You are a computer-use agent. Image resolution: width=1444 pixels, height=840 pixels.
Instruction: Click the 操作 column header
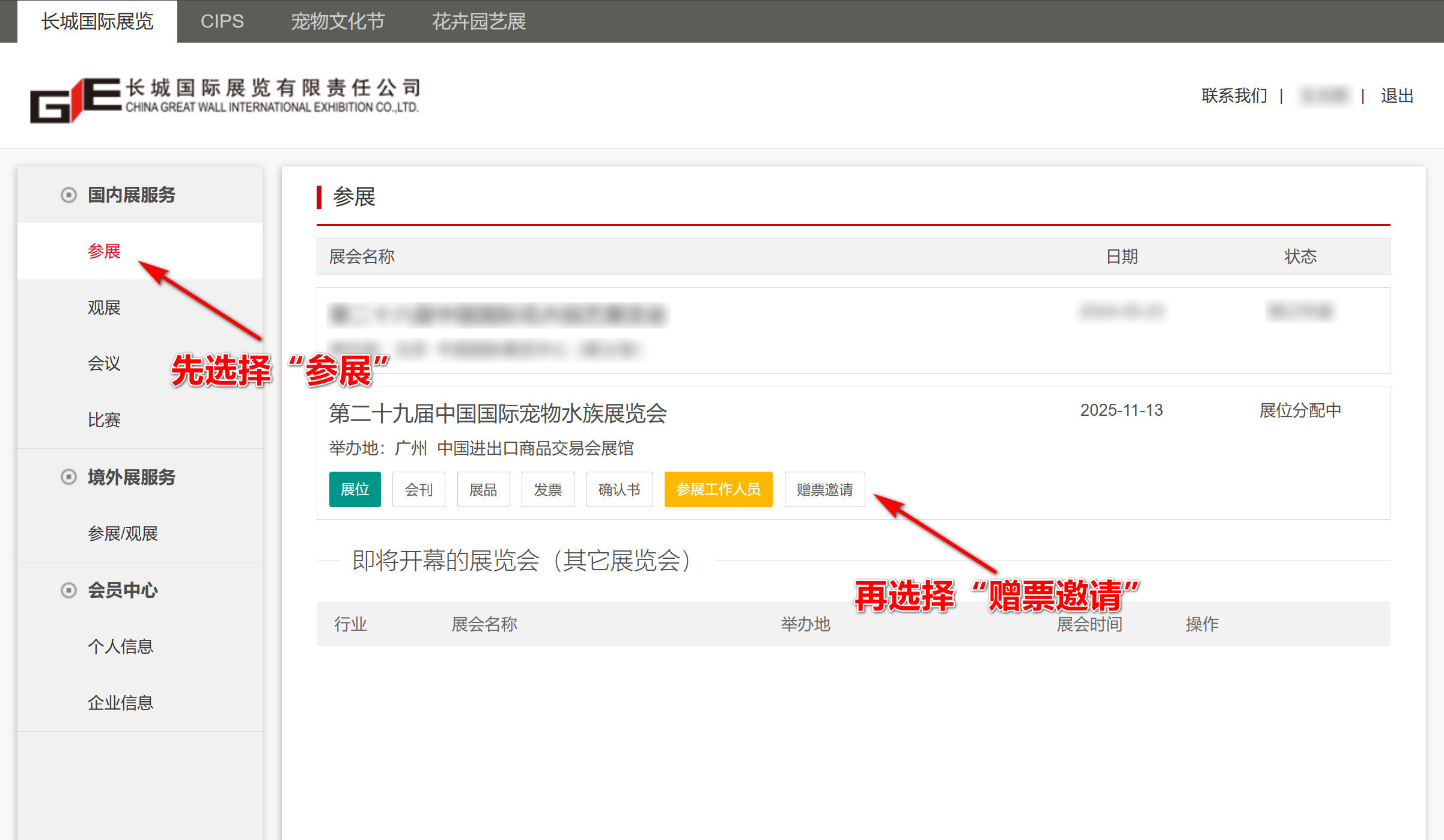(1202, 624)
